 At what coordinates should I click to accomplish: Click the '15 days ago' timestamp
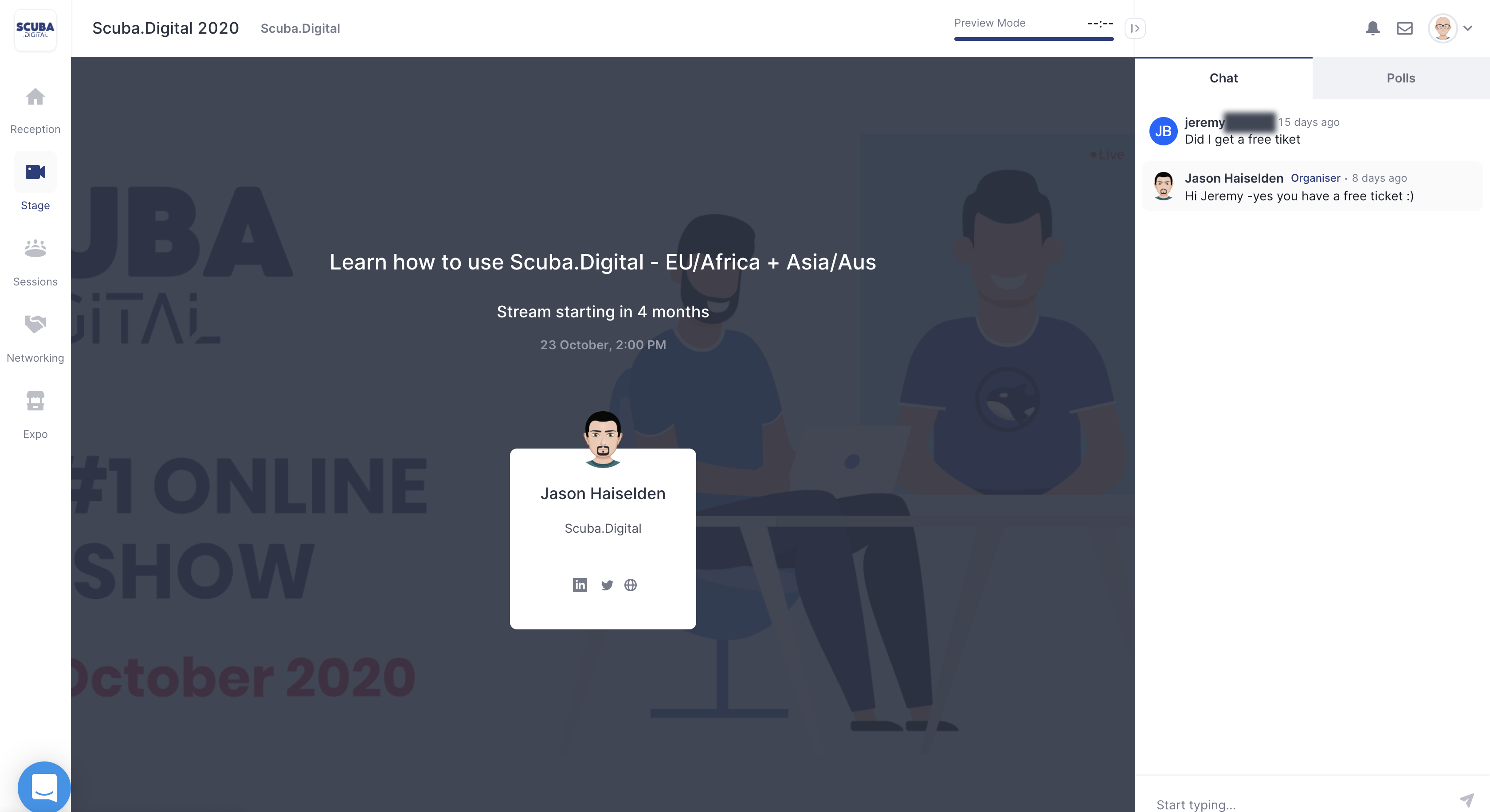click(1309, 122)
